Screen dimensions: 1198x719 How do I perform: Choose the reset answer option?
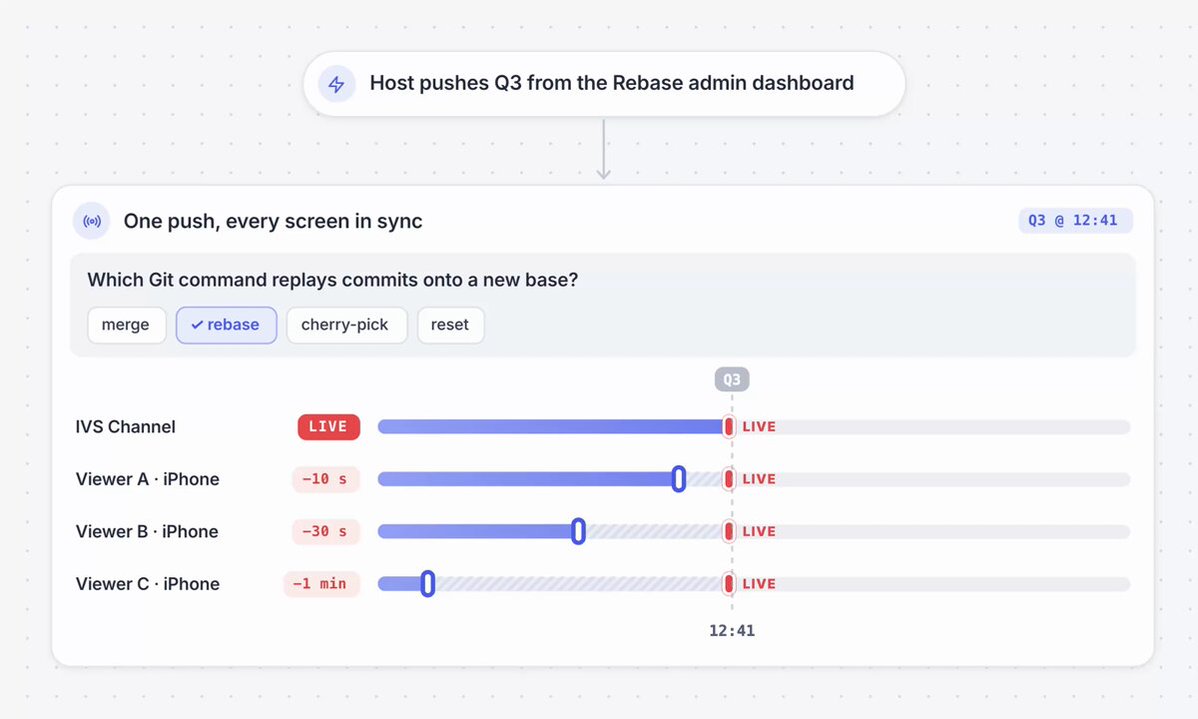coord(450,325)
